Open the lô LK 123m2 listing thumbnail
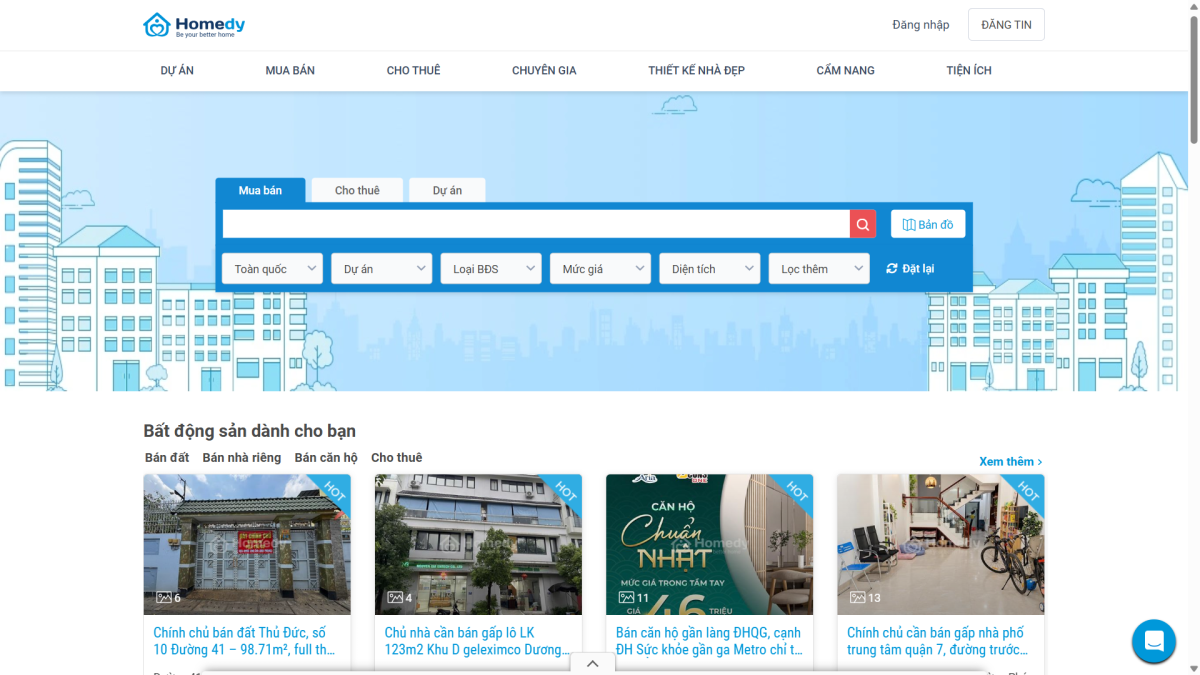Image resolution: width=1200 pixels, height=675 pixels. click(x=478, y=544)
